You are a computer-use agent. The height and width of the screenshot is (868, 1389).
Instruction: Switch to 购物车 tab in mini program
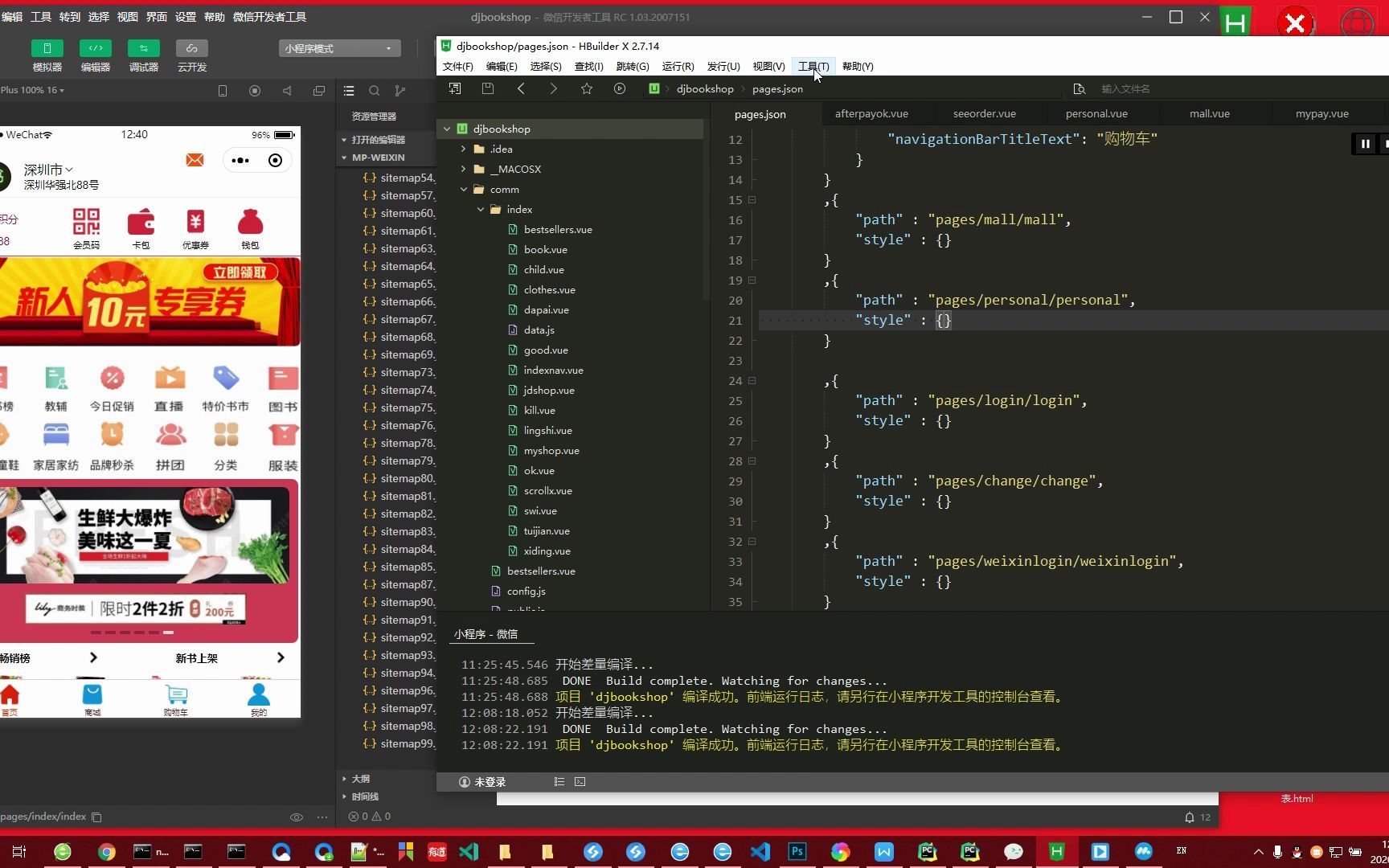point(176,698)
